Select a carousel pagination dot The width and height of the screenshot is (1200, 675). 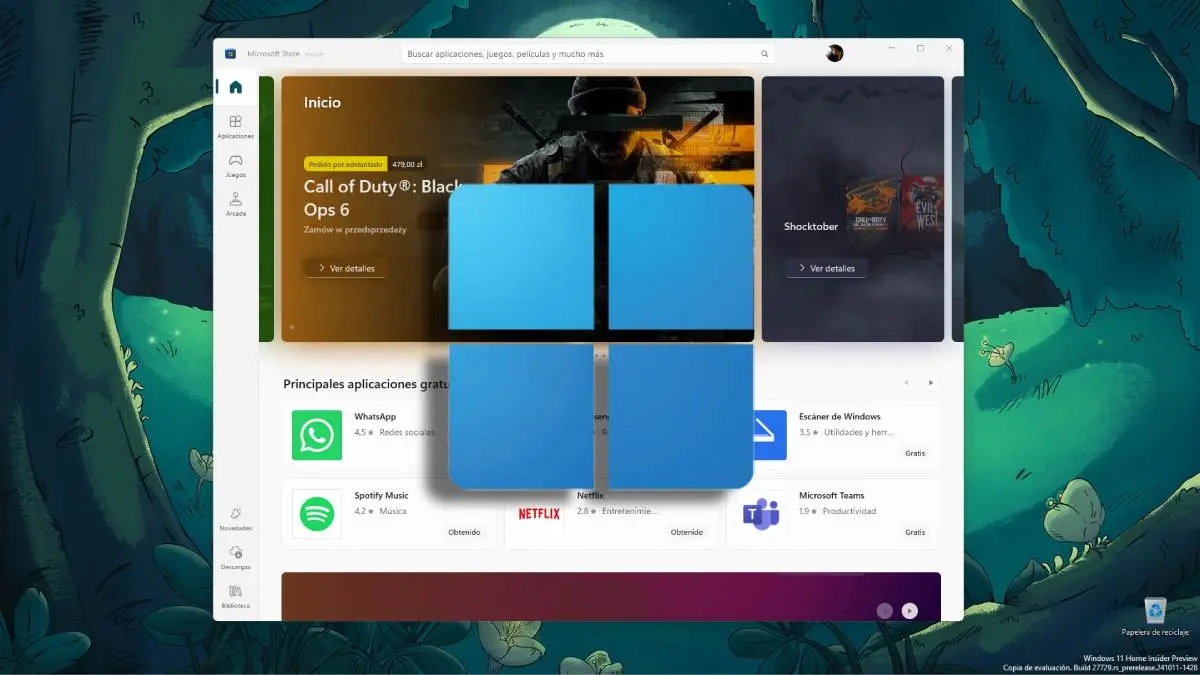coord(884,610)
